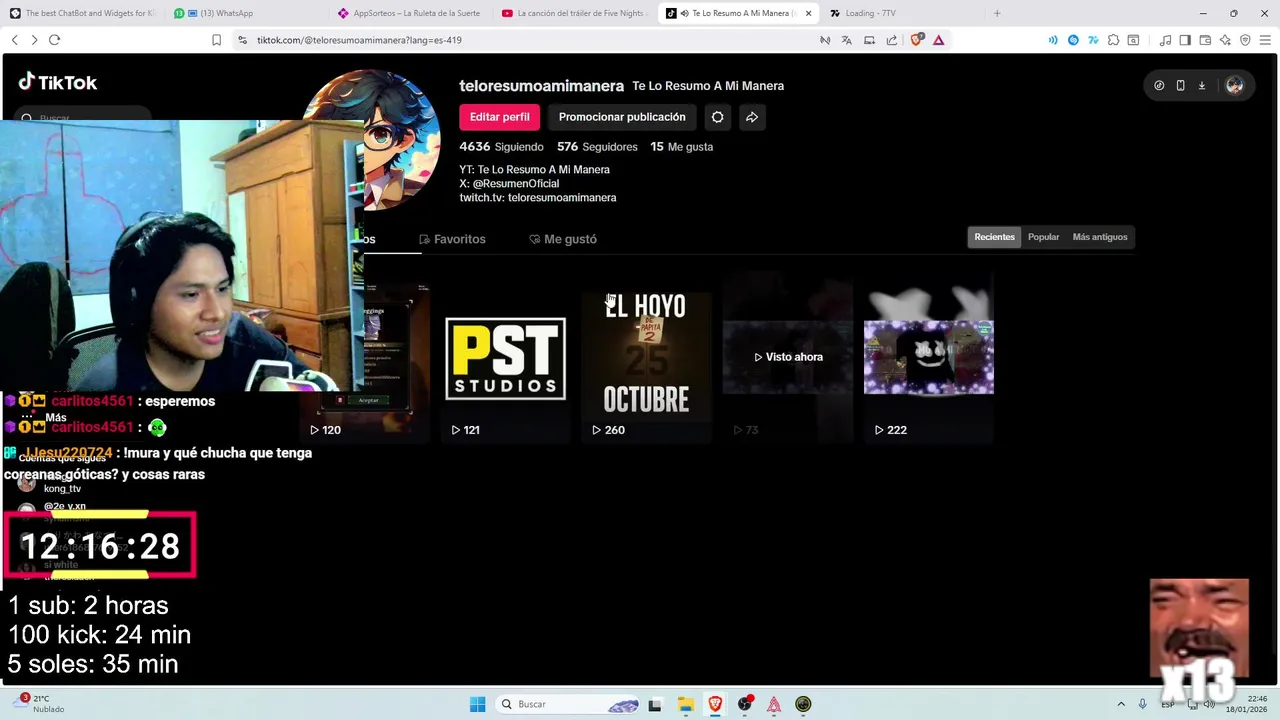
Task: Sort videos by Popular
Action: pos(1043,237)
